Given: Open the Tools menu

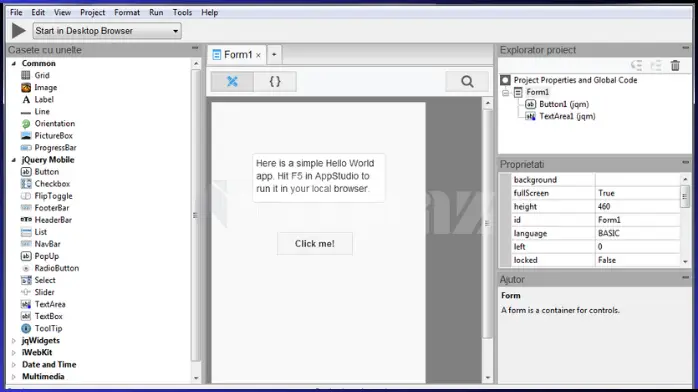Looking at the screenshot, I should click(x=182, y=12).
